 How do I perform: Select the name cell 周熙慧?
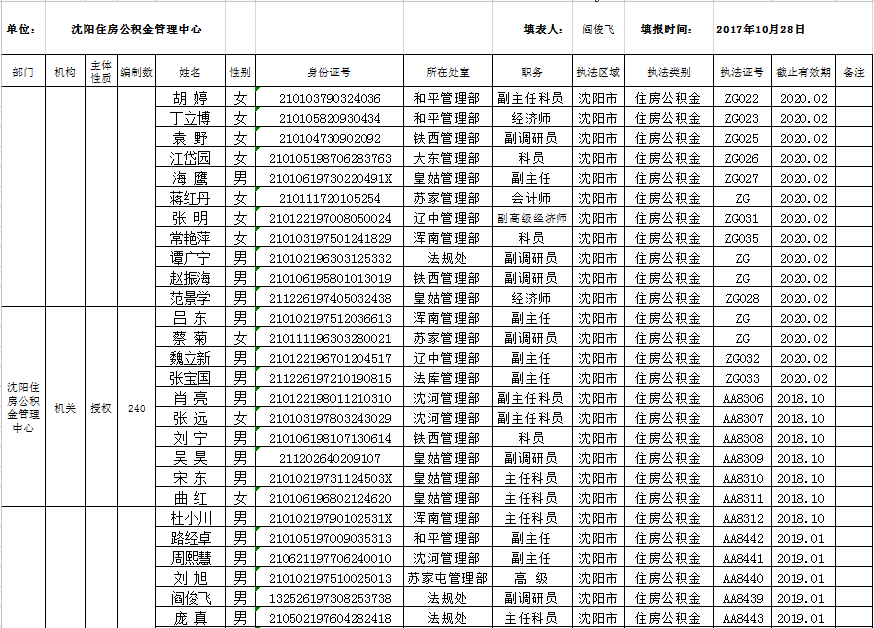click(191, 558)
